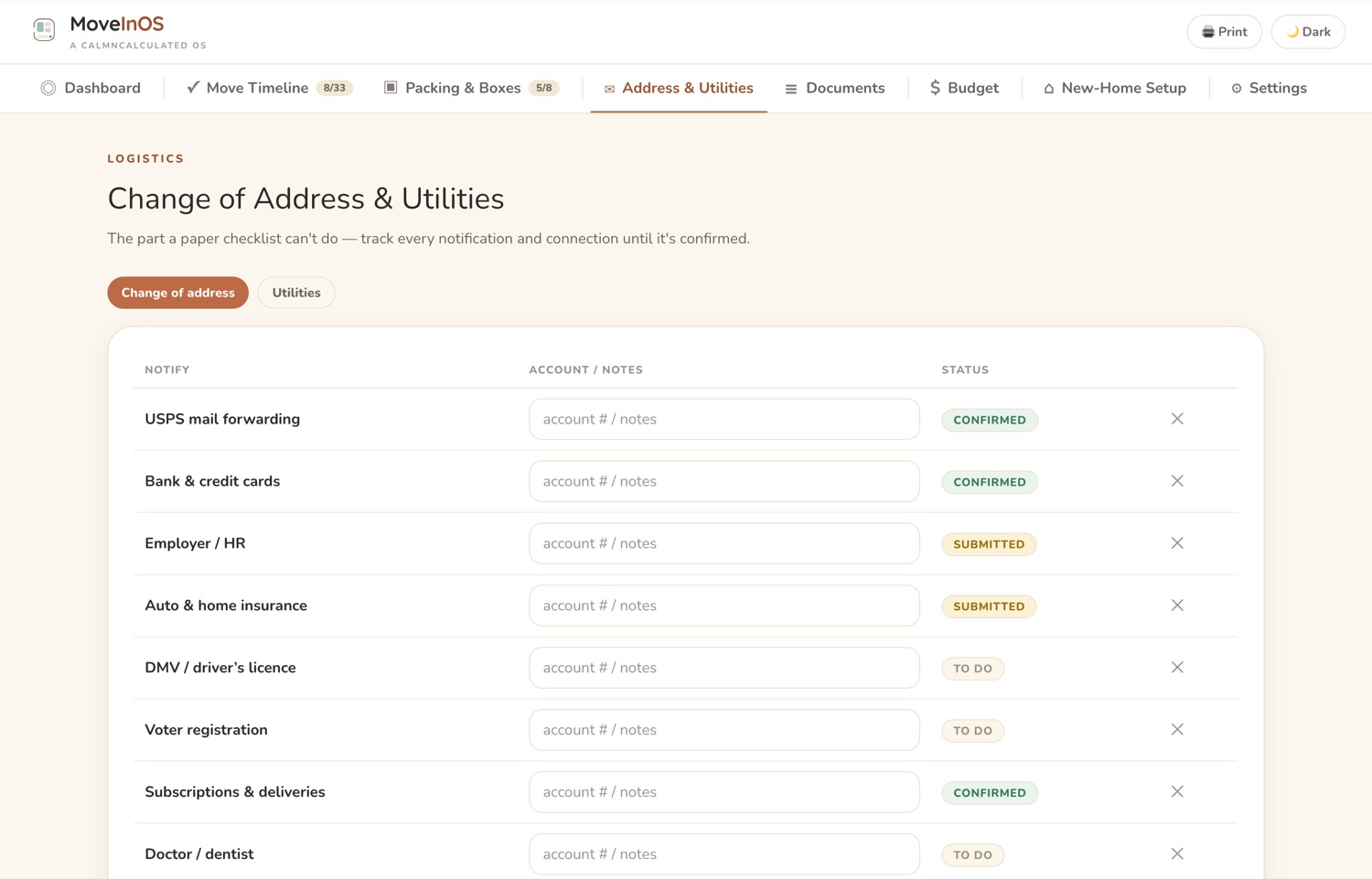Remove the USPS mail forwarding row

click(1177, 419)
